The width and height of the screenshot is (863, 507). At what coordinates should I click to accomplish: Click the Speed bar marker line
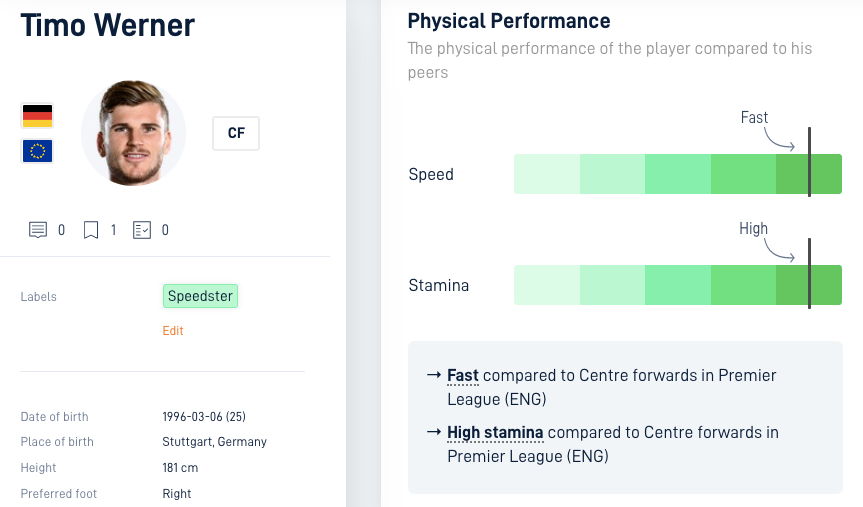coord(809,162)
